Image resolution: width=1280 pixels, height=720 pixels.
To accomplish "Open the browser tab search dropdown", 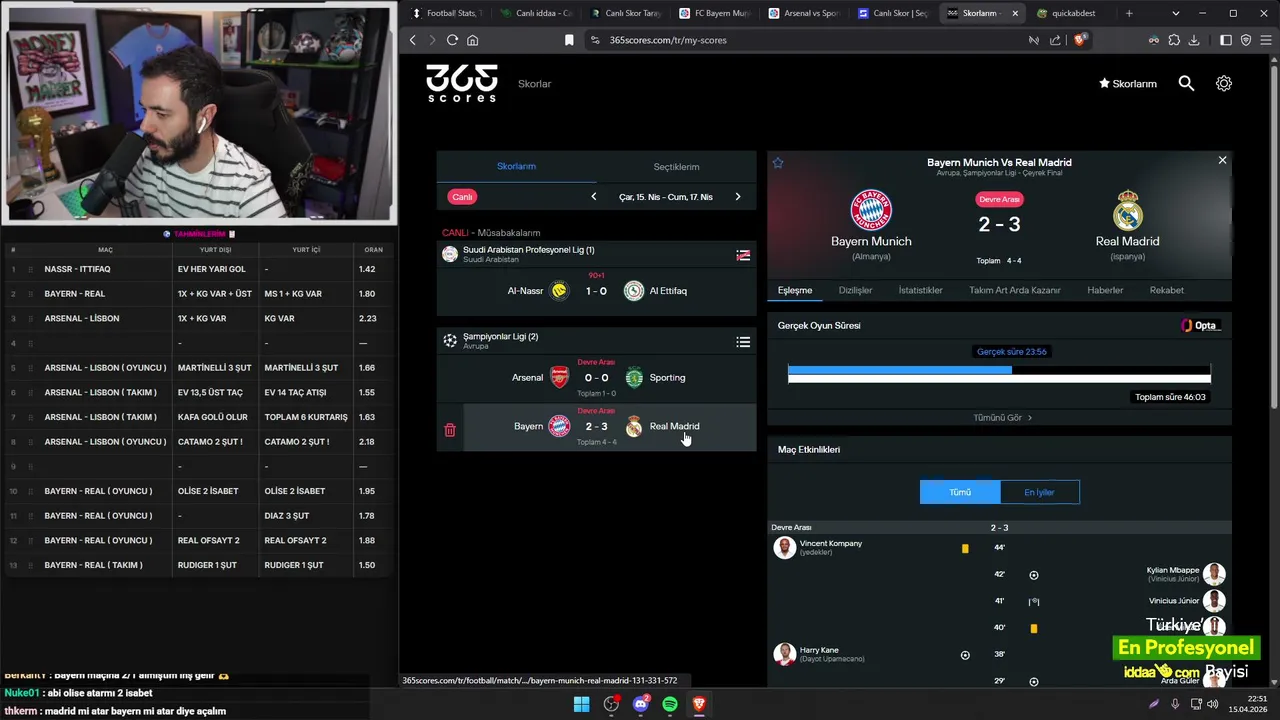I will 1175,13.
